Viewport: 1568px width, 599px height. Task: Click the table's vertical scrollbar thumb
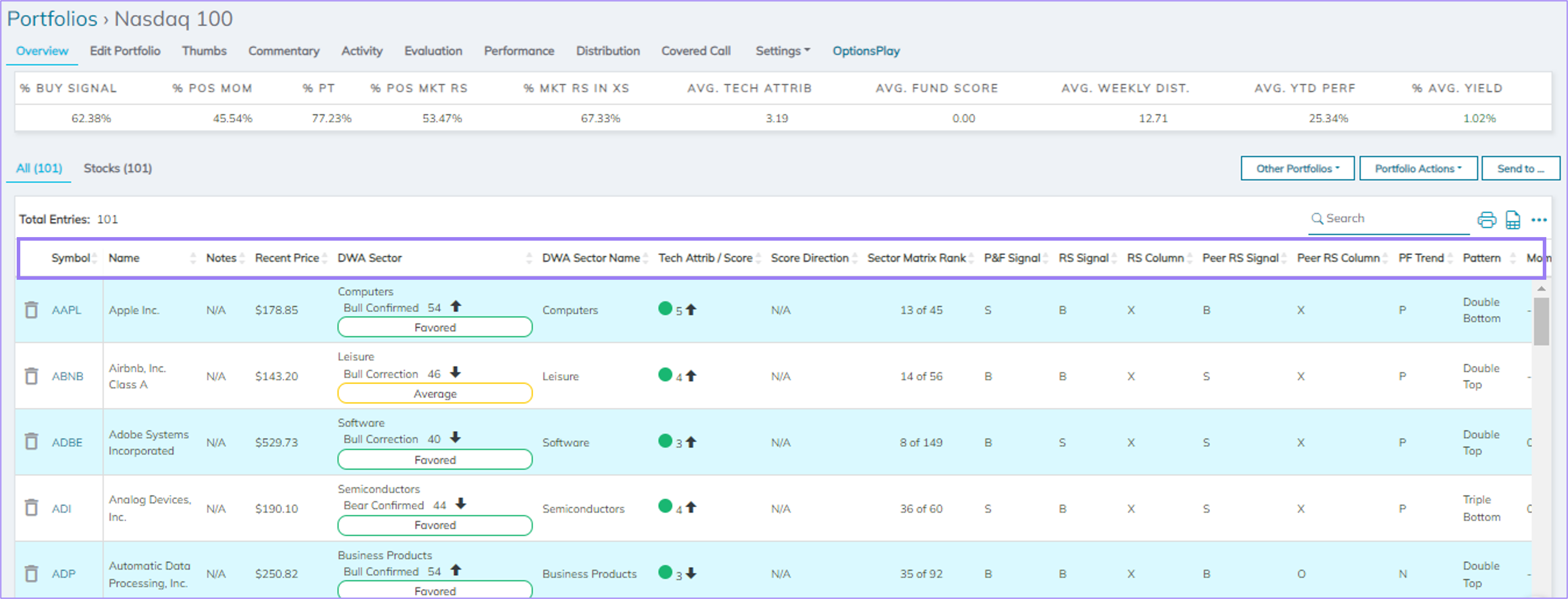[1541, 321]
